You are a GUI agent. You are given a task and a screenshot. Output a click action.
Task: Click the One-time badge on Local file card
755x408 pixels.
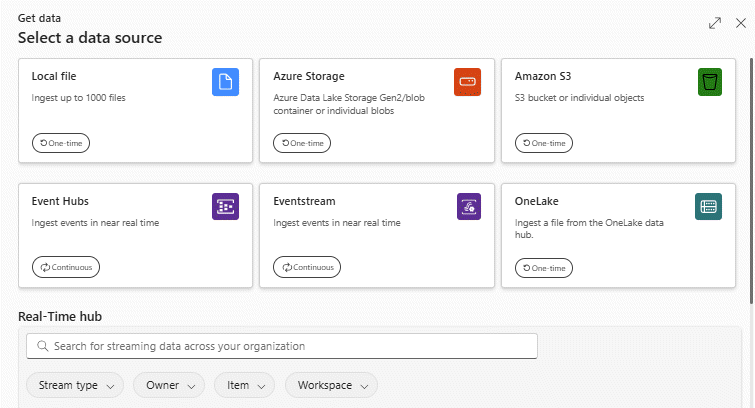[61, 143]
